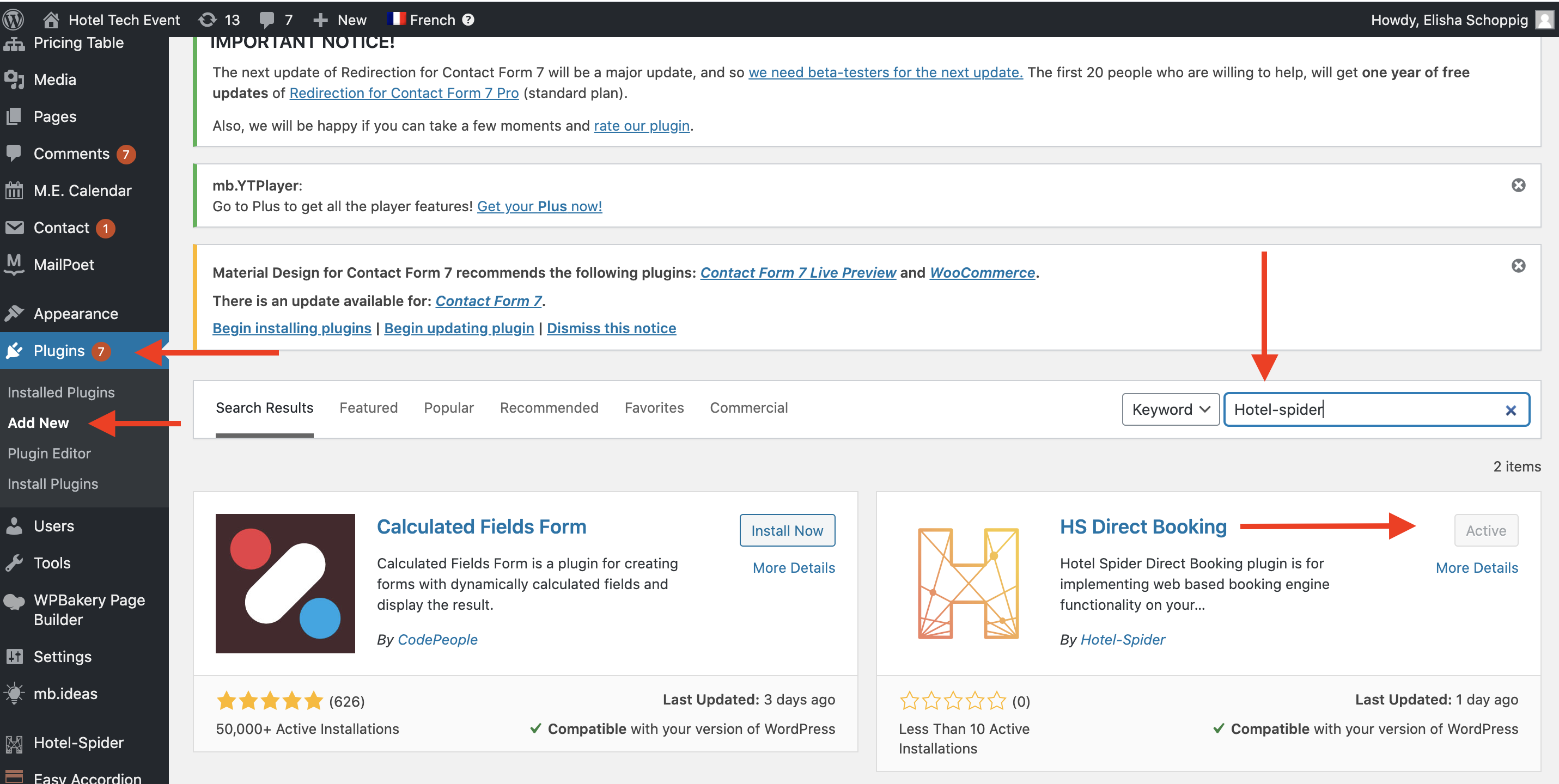The image size is (1559, 784).
Task: Click the WordPress logo icon
Action: pyautogui.click(x=13, y=20)
